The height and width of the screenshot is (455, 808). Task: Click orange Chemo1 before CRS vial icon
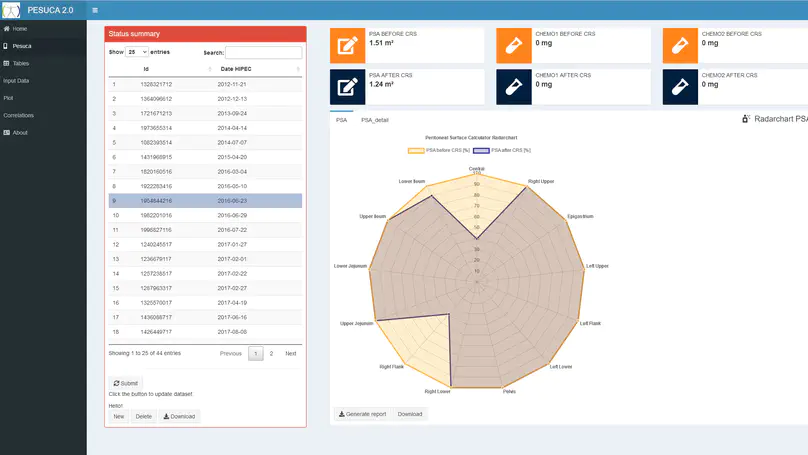tap(514, 46)
